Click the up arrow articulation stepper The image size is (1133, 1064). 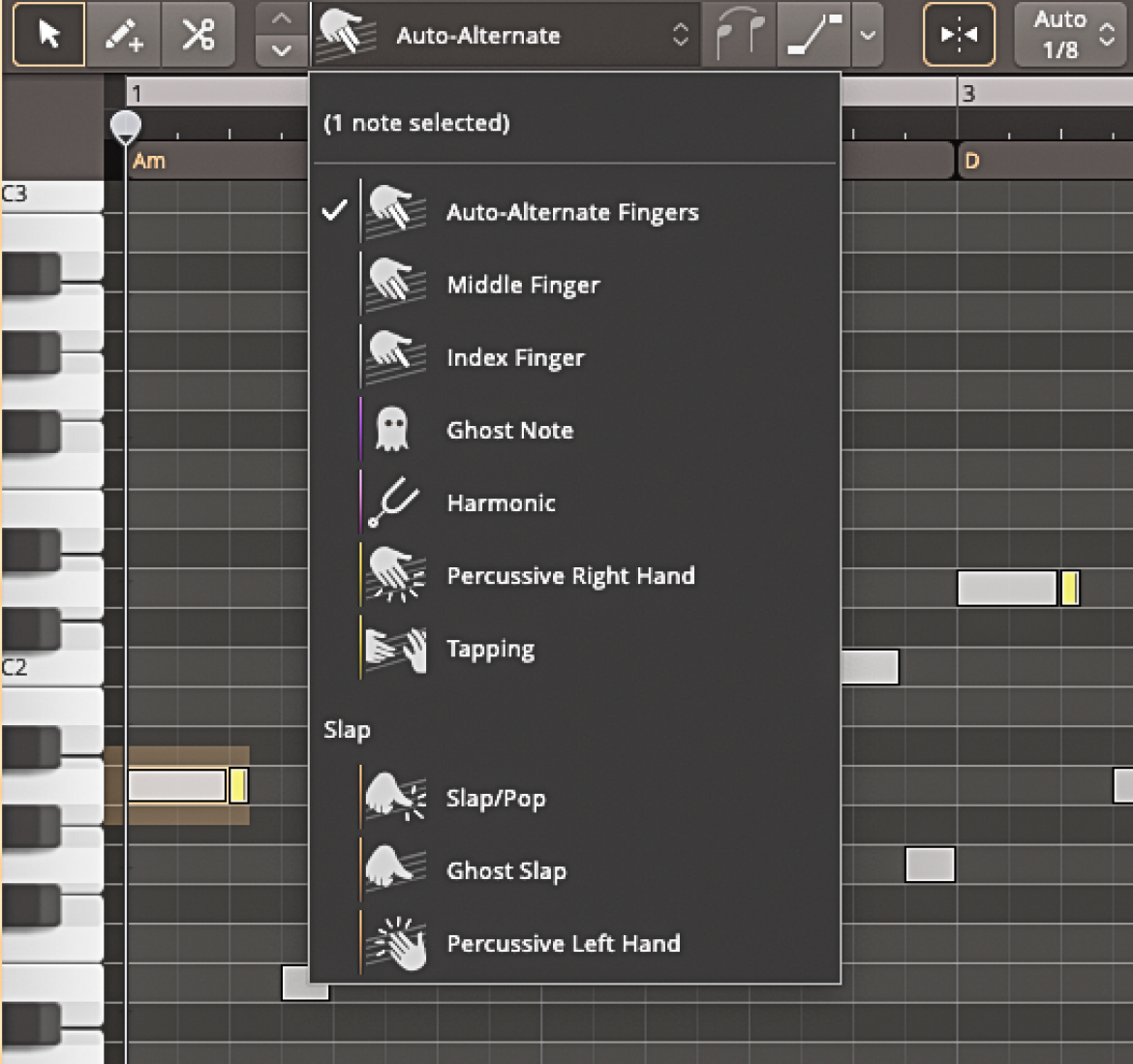(282, 19)
